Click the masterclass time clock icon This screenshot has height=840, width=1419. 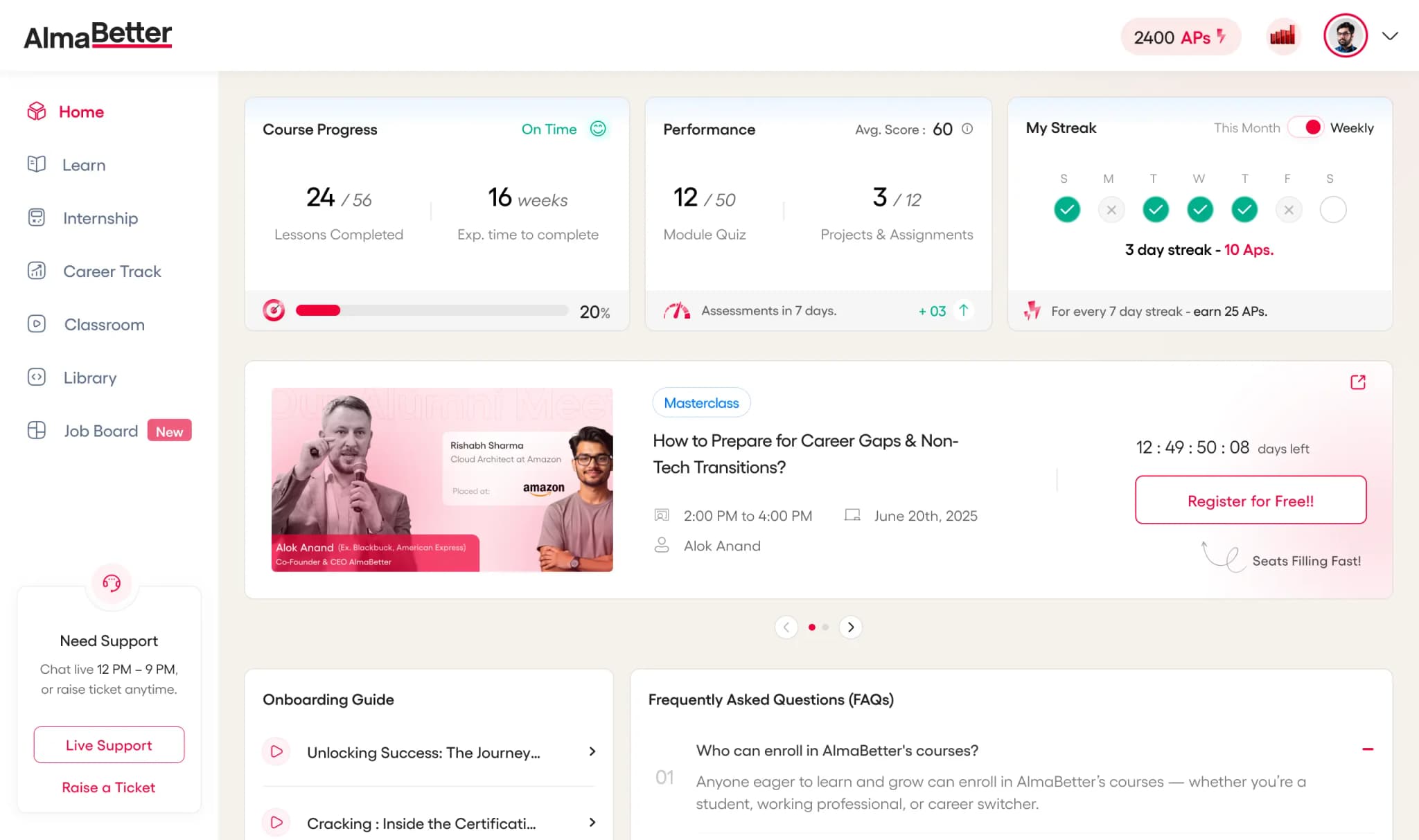[x=662, y=515]
